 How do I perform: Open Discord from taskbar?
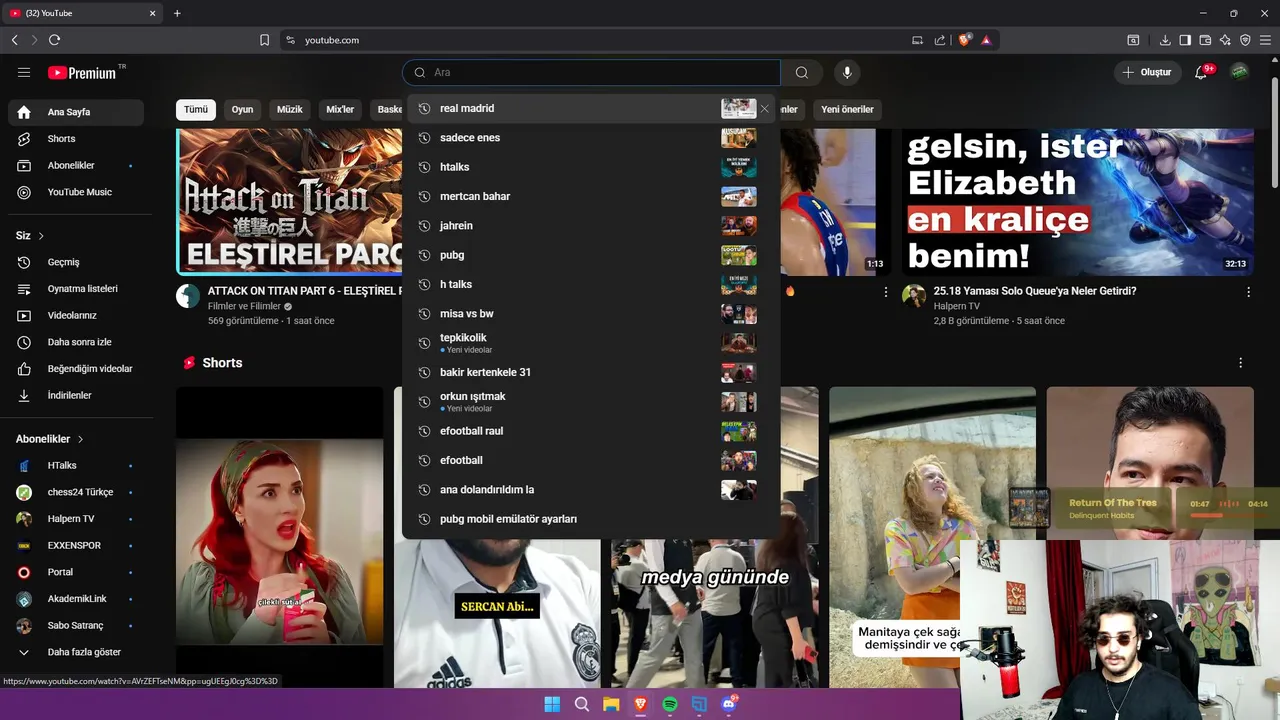click(x=729, y=704)
